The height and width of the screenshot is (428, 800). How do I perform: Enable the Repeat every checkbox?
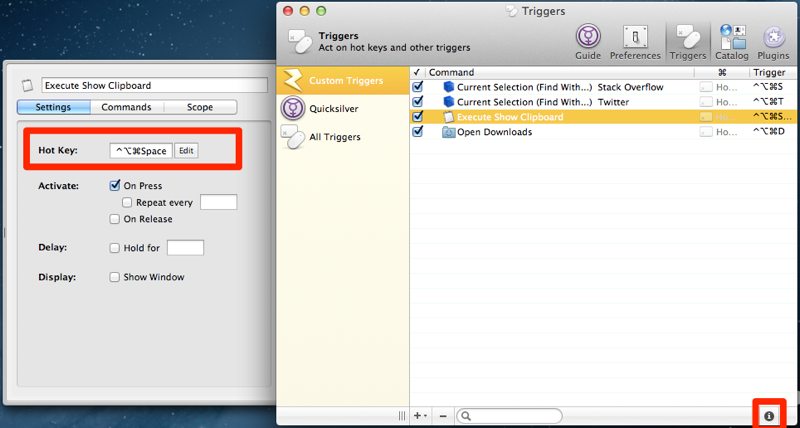tap(127, 203)
